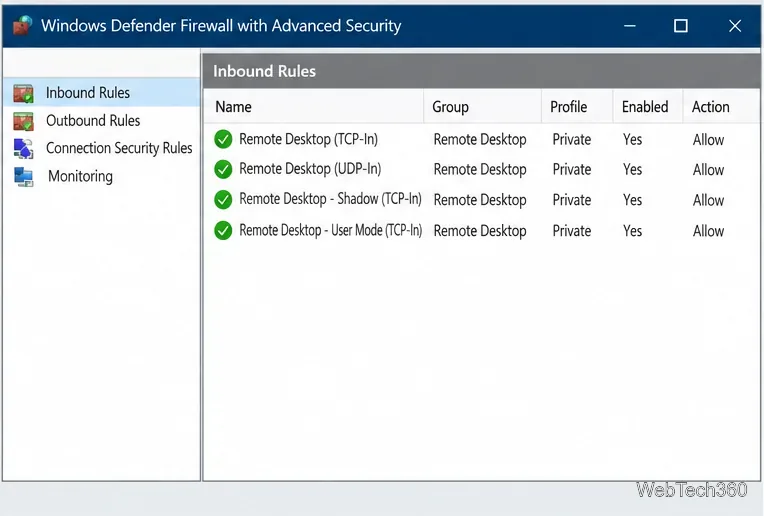Viewport: 764px width, 516px height.
Task: Click Group cell of the Shadow (TCP-In) row
Action: 480,200
